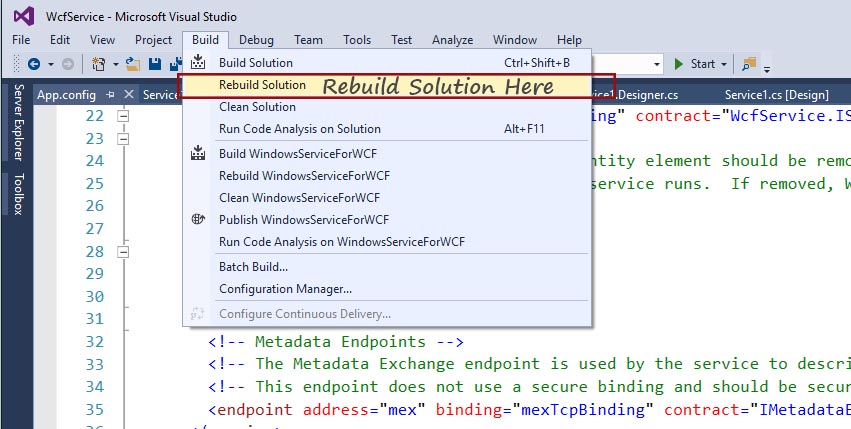
Task: Click the mexTcpBinding endpoint code on line 35
Action: (x=529, y=409)
